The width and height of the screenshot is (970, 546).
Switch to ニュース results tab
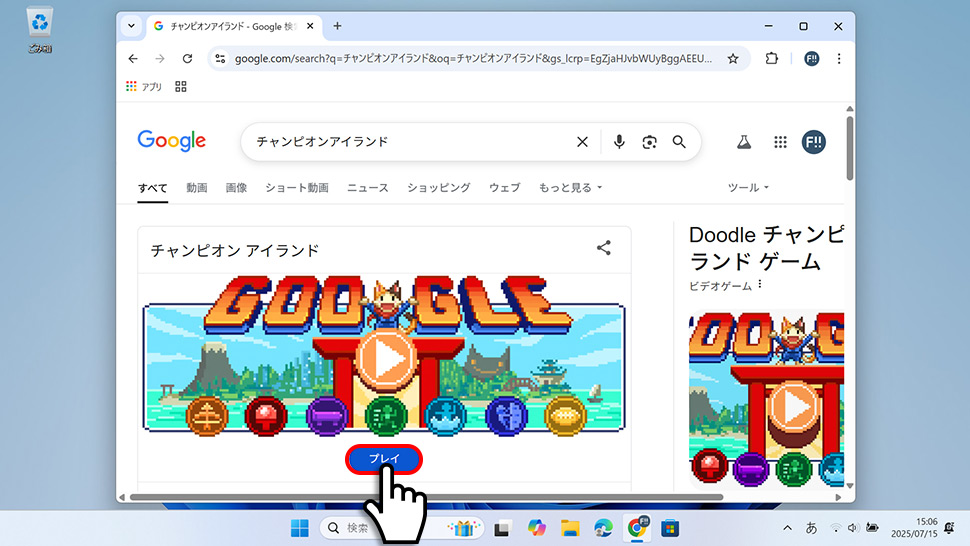click(x=367, y=188)
